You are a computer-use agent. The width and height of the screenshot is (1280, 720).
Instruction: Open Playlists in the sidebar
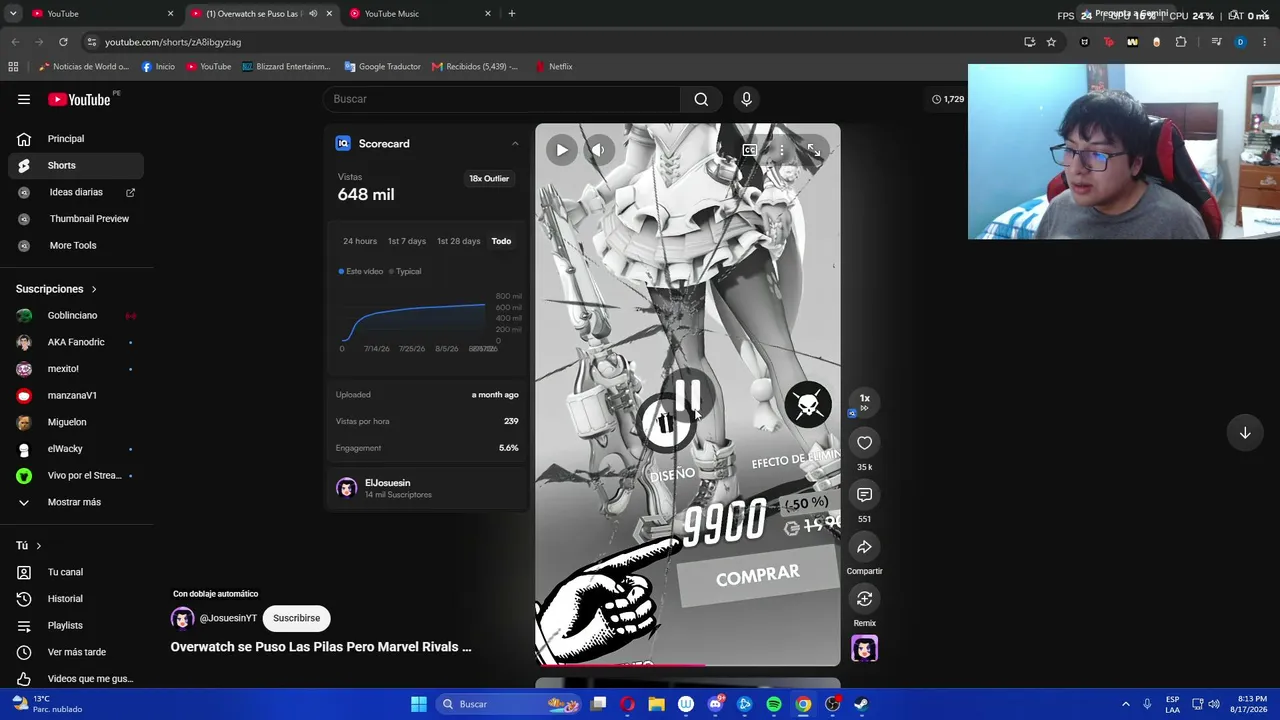[x=77, y=625]
